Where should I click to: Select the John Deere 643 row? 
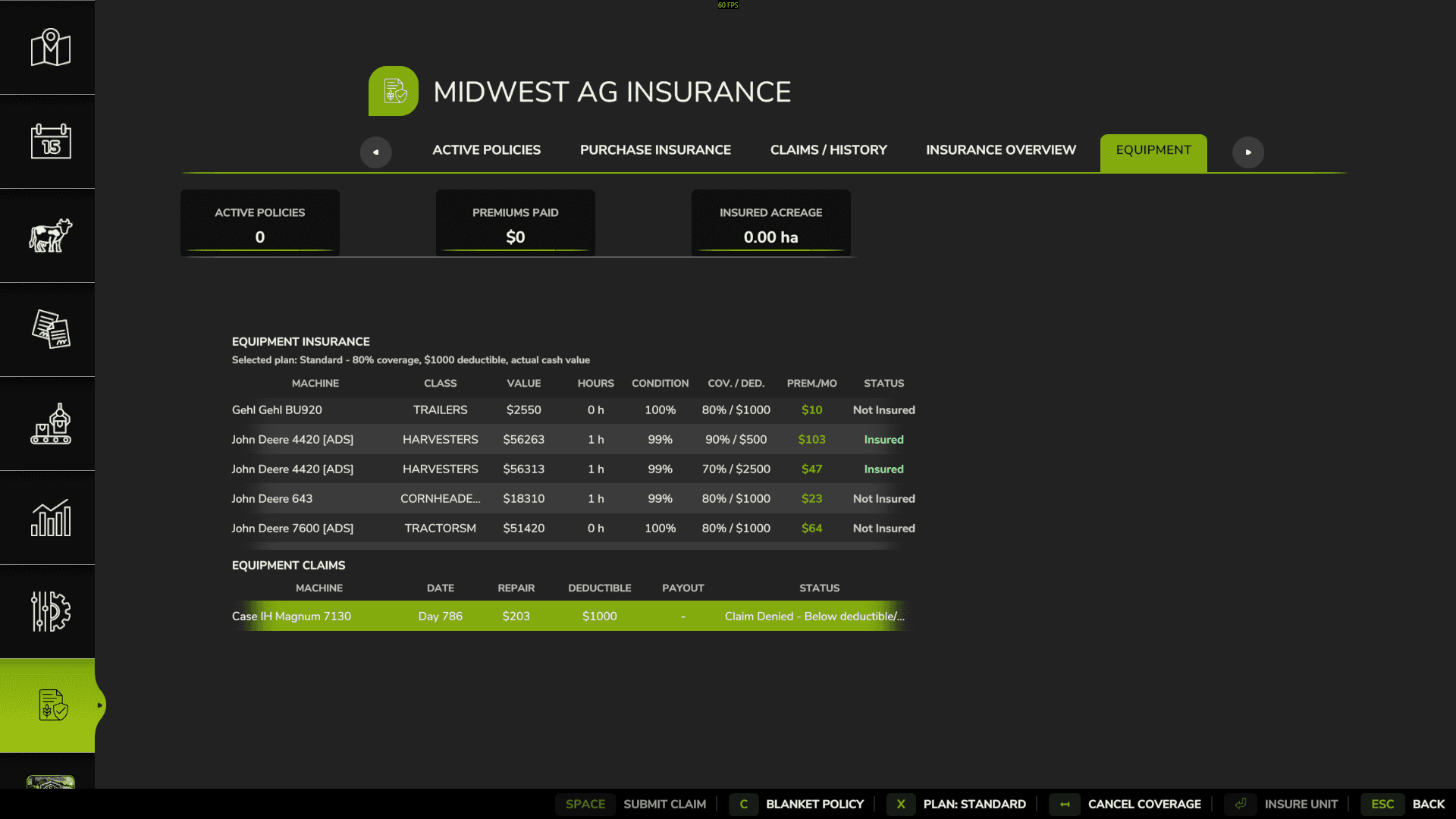tap(573, 498)
